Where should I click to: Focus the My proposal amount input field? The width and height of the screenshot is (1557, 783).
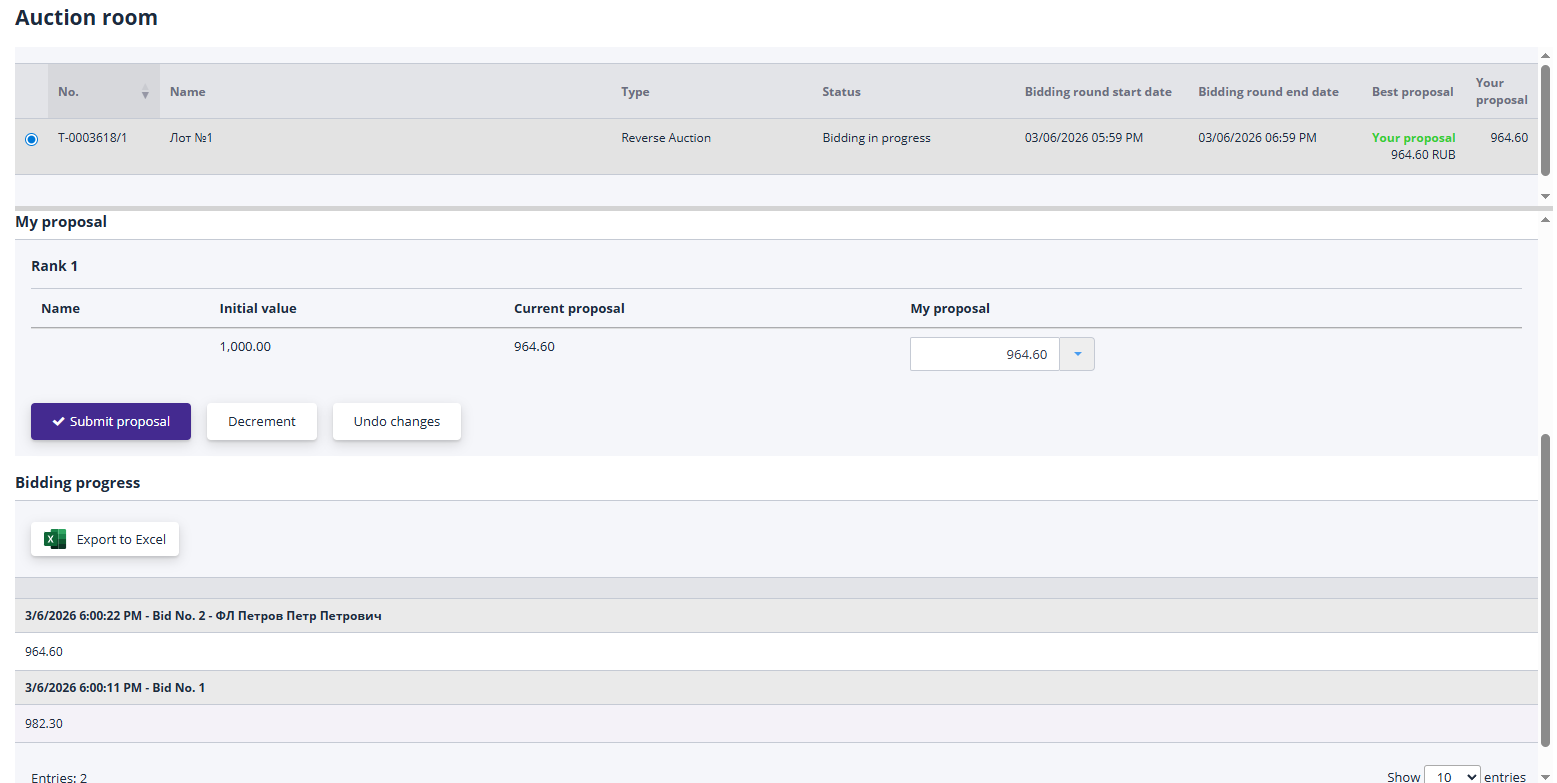(x=984, y=354)
